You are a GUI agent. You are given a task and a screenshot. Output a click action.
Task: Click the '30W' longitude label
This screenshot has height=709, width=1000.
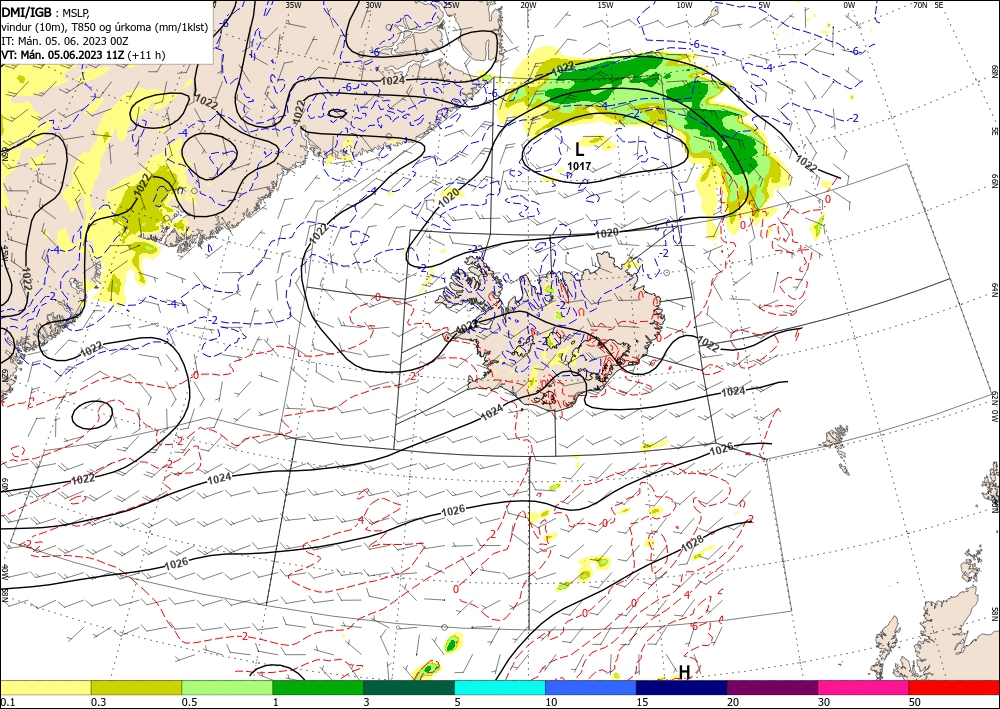[x=373, y=5]
